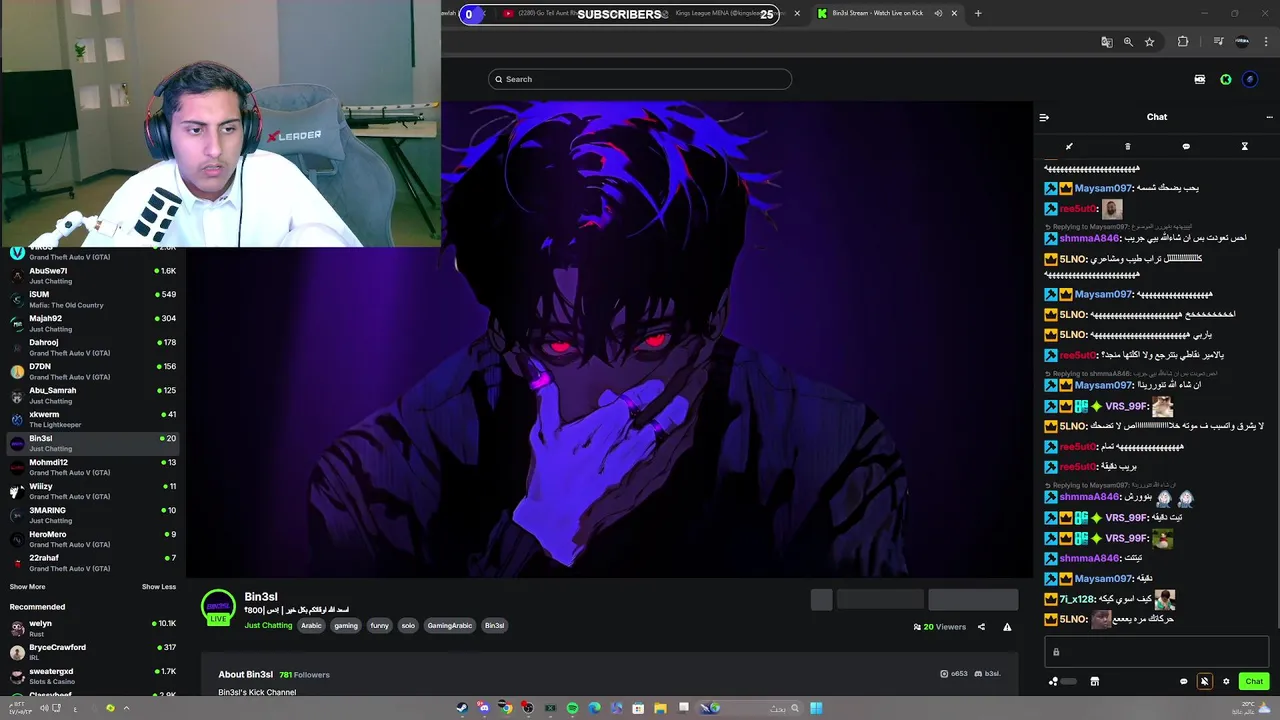Report stream with warning triangle icon
Screen dimensions: 1280x720
click(1007, 627)
